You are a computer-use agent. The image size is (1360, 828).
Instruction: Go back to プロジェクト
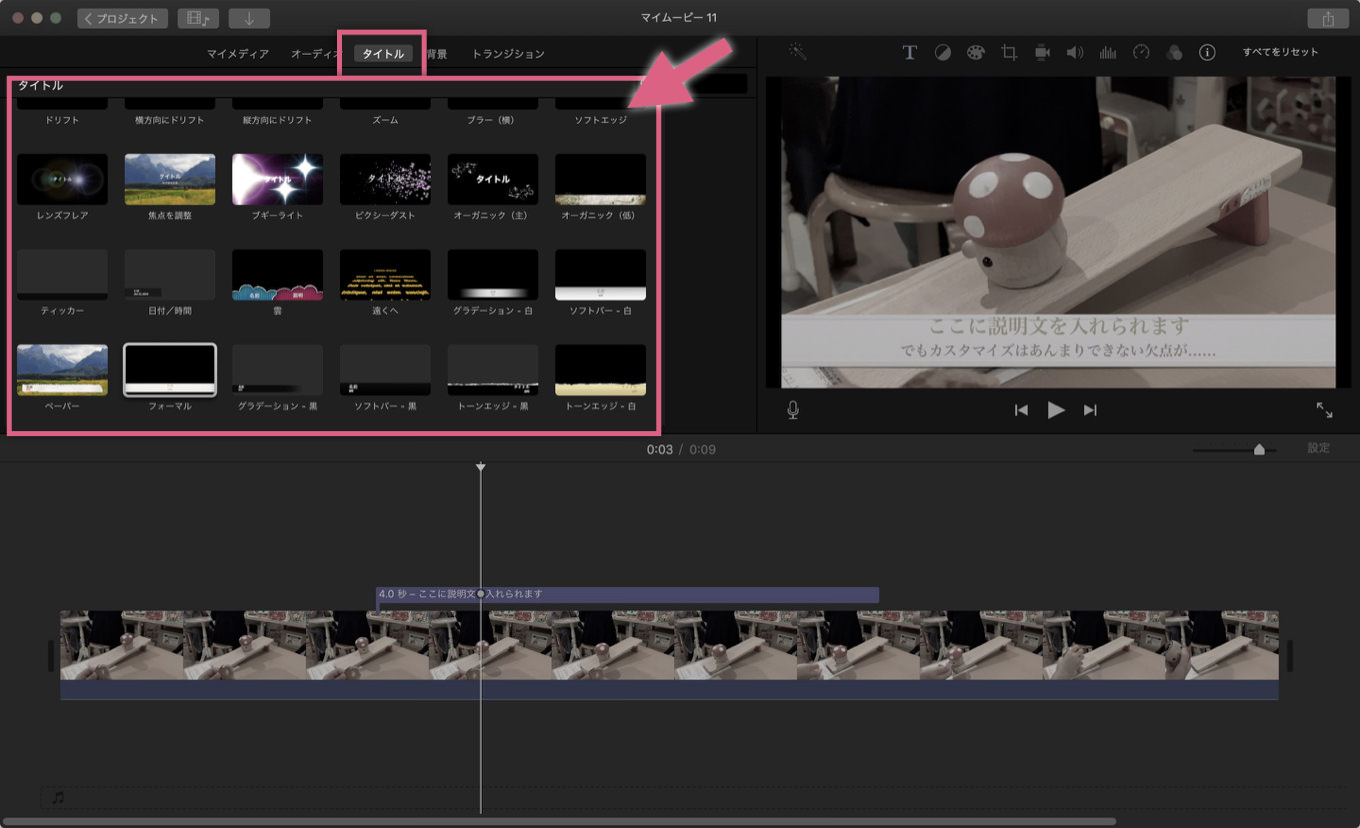(122, 18)
